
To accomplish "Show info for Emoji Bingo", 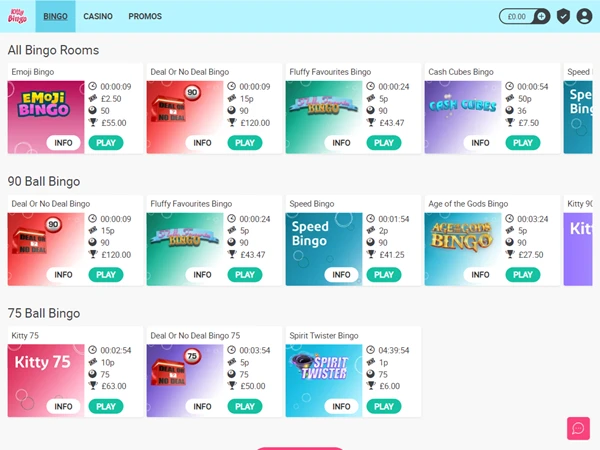I will tap(63, 143).
